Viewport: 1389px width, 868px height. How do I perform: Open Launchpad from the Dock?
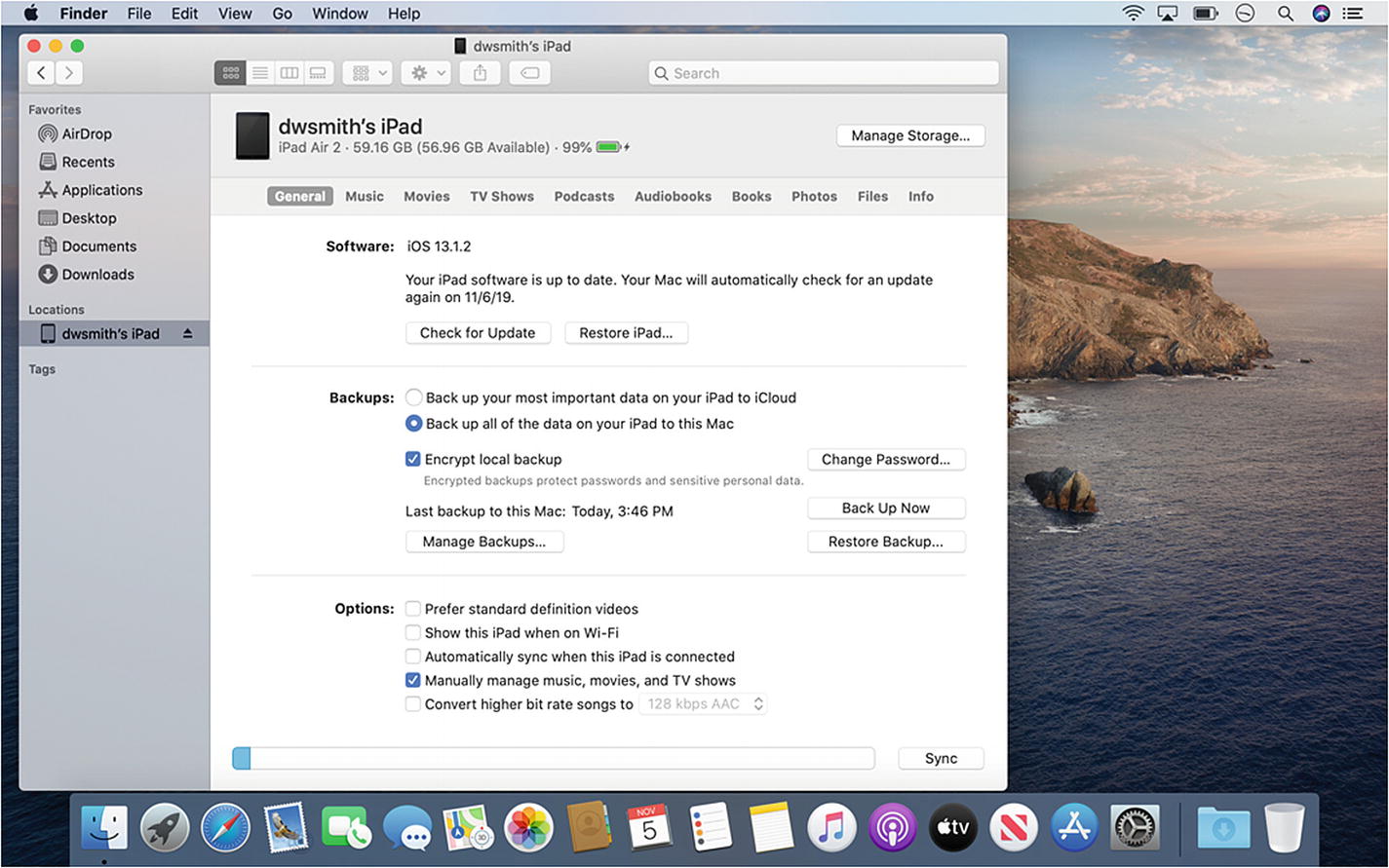(165, 828)
